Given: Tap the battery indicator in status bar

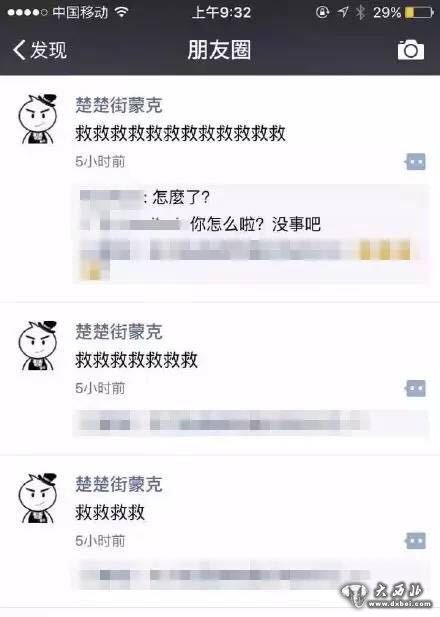Looking at the screenshot, I should (419, 13).
